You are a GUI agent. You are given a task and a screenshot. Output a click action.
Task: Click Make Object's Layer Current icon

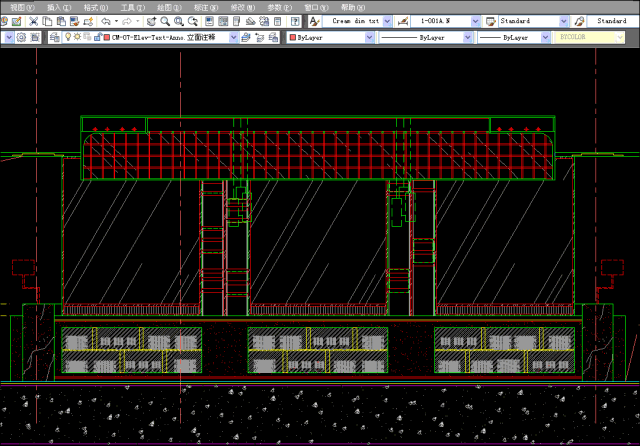tap(246, 38)
